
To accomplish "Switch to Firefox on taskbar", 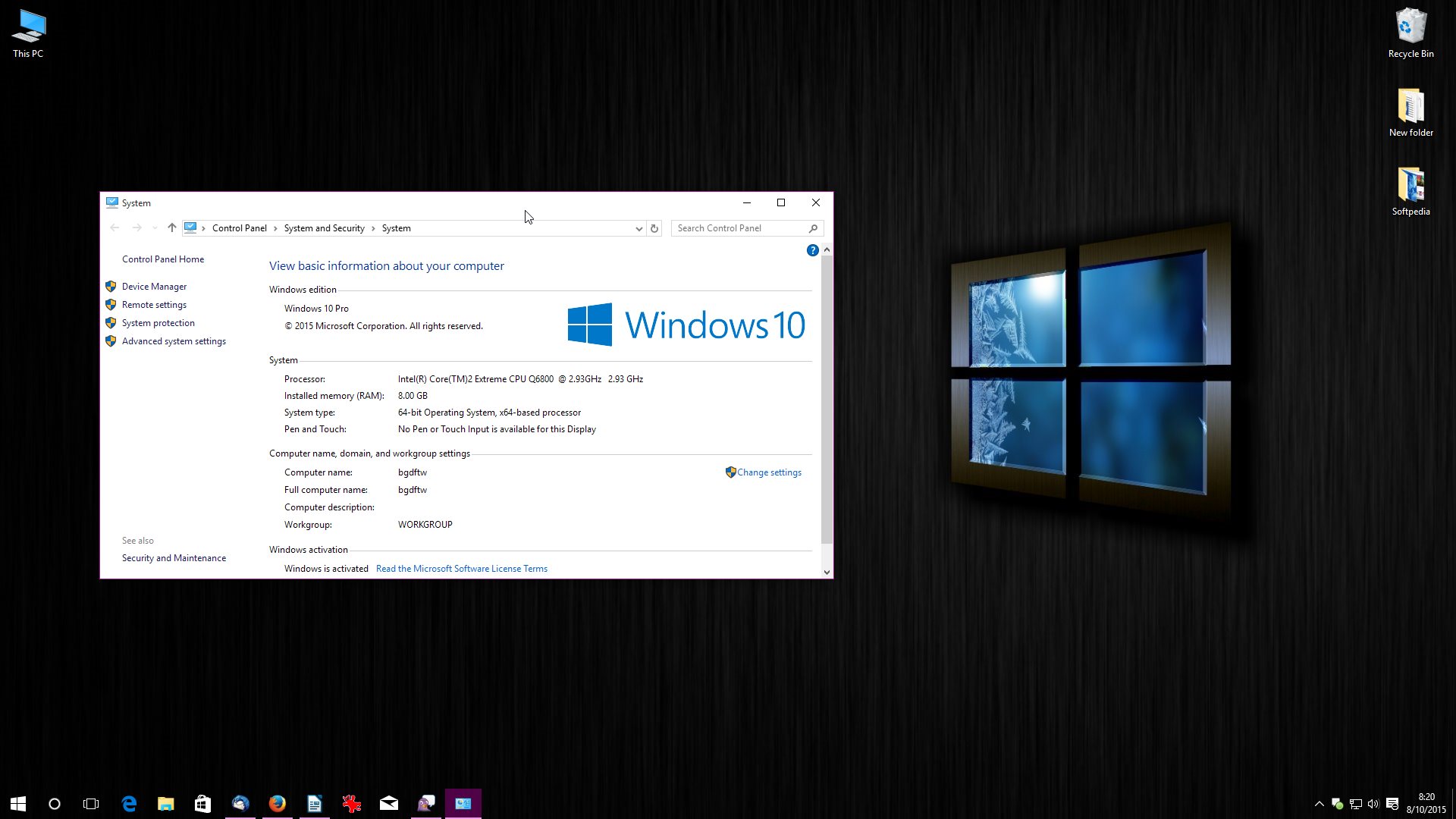I will click(278, 804).
